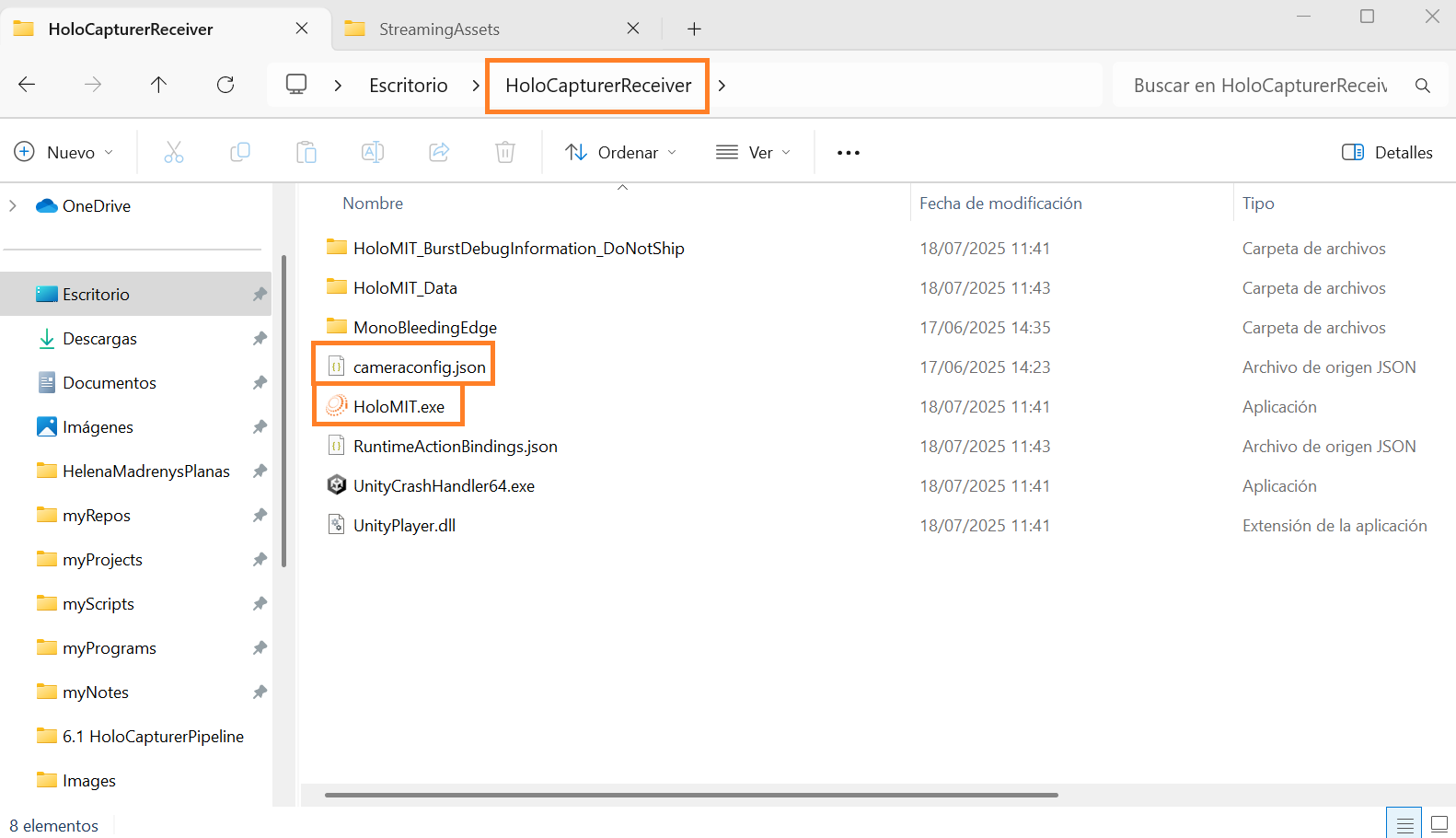
Task: Navigate to Escritorio in the breadcrumb
Action: click(408, 86)
